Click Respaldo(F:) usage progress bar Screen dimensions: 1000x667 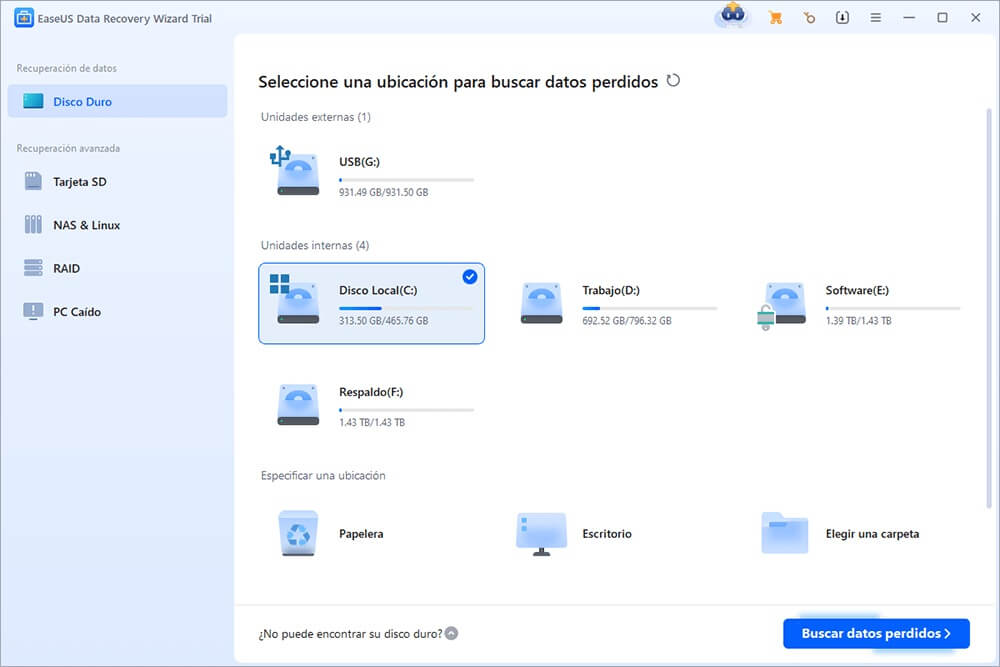point(406,410)
